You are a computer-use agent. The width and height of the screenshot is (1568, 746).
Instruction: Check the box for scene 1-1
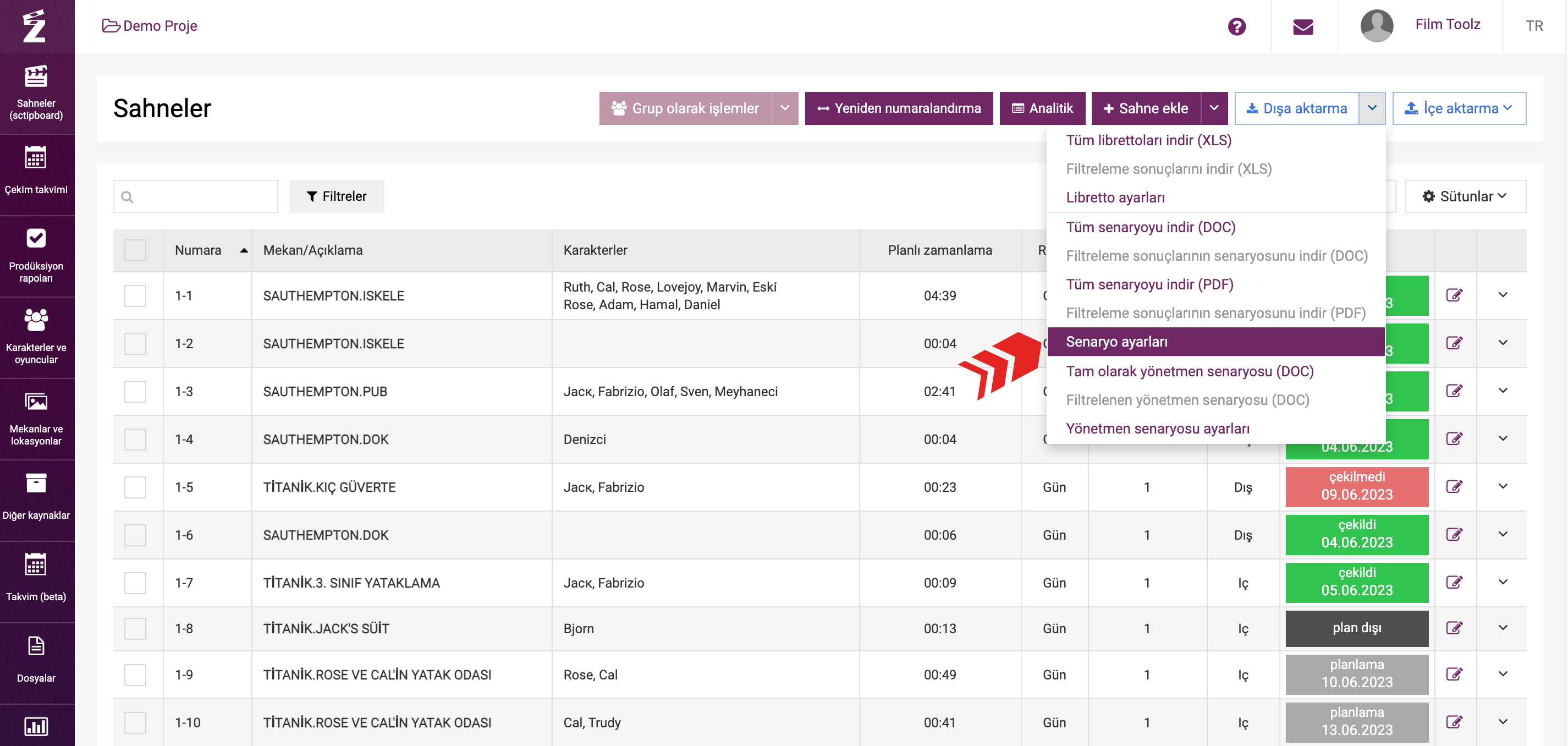pos(135,296)
